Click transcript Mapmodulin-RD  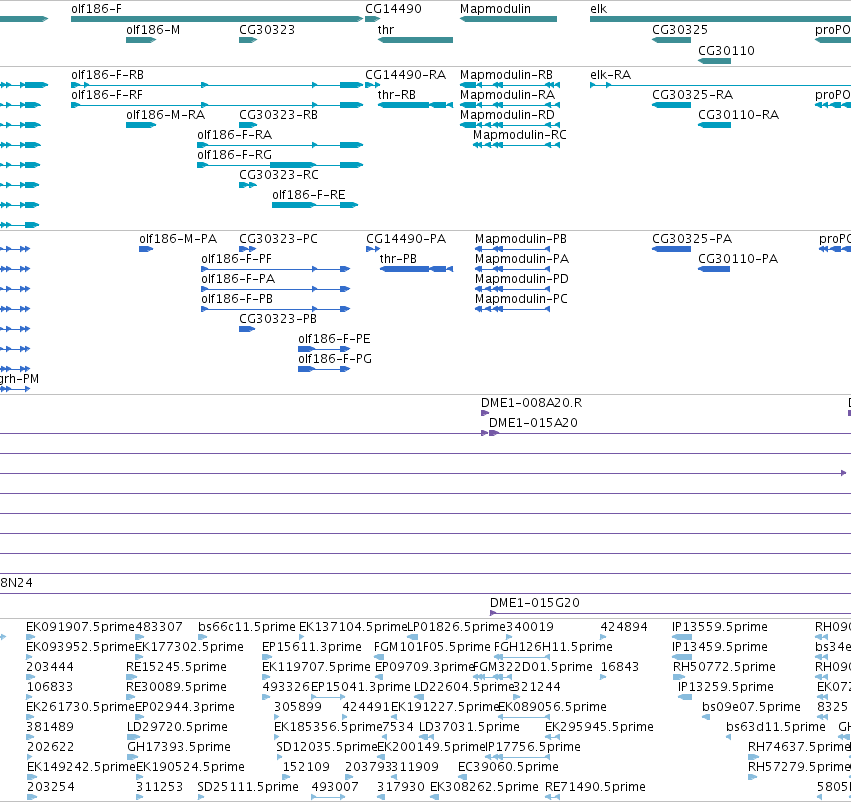[510, 125]
